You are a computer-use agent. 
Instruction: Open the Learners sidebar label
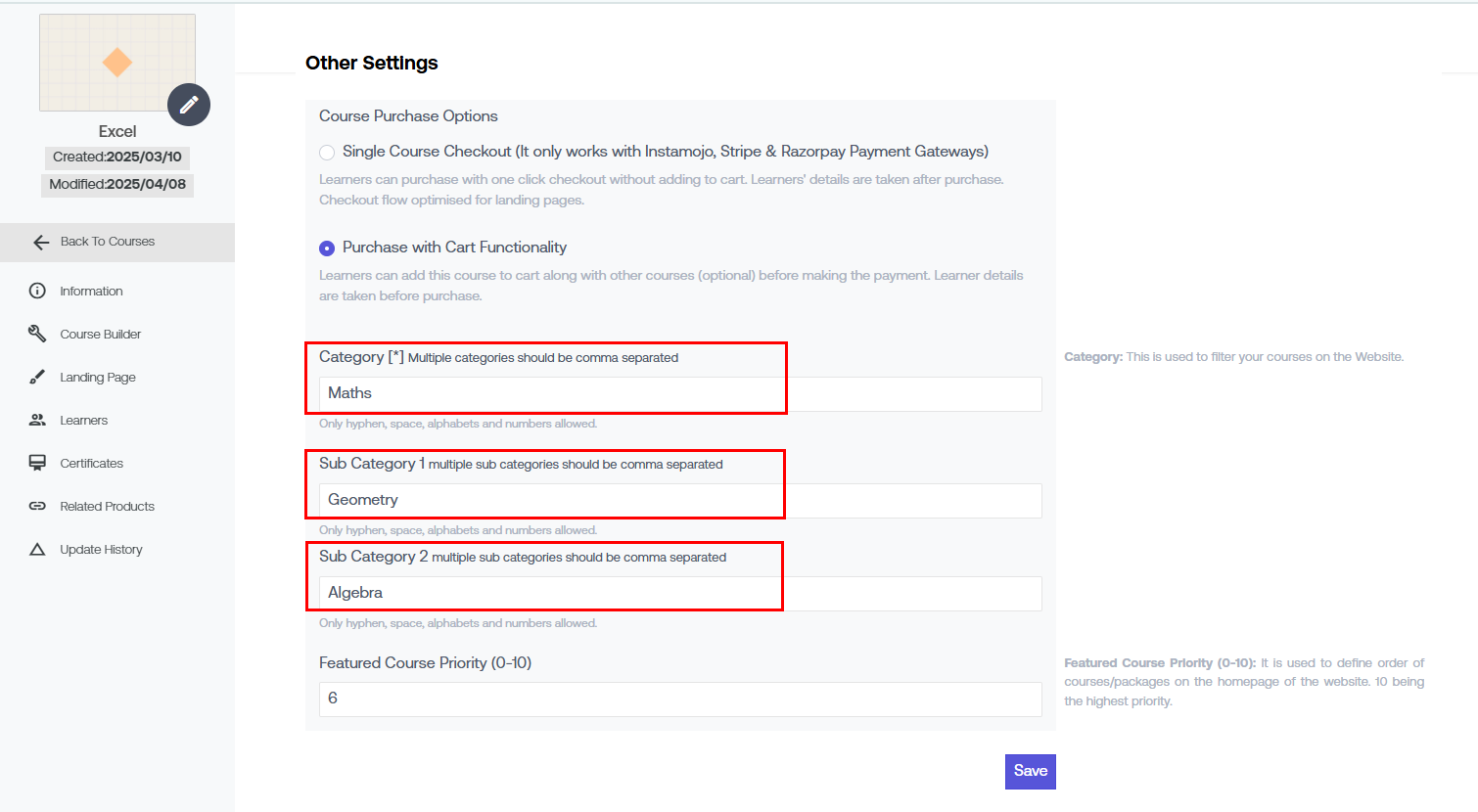pos(83,420)
